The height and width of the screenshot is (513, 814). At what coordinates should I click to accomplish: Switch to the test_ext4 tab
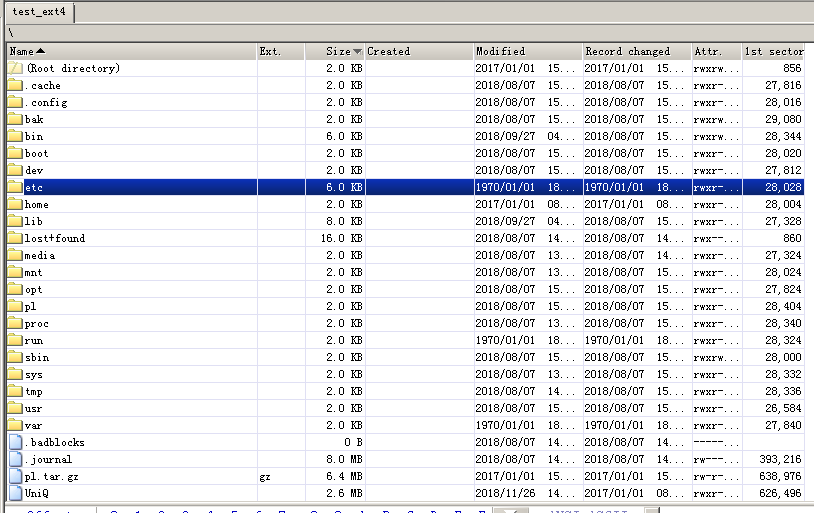[x=38, y=11]
